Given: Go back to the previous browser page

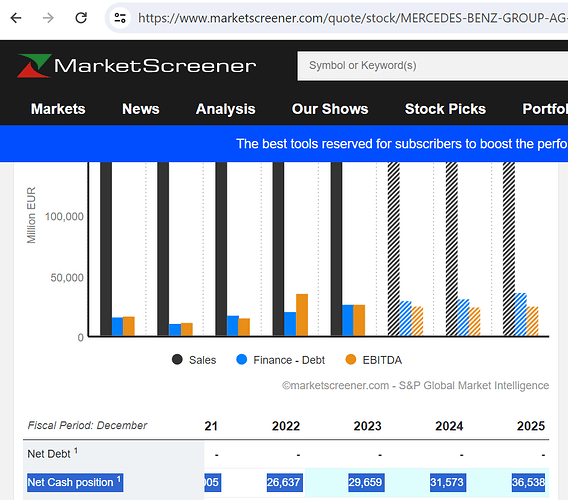Looking at the screenshot, I should pyautogui.click(x=16, y=18).
